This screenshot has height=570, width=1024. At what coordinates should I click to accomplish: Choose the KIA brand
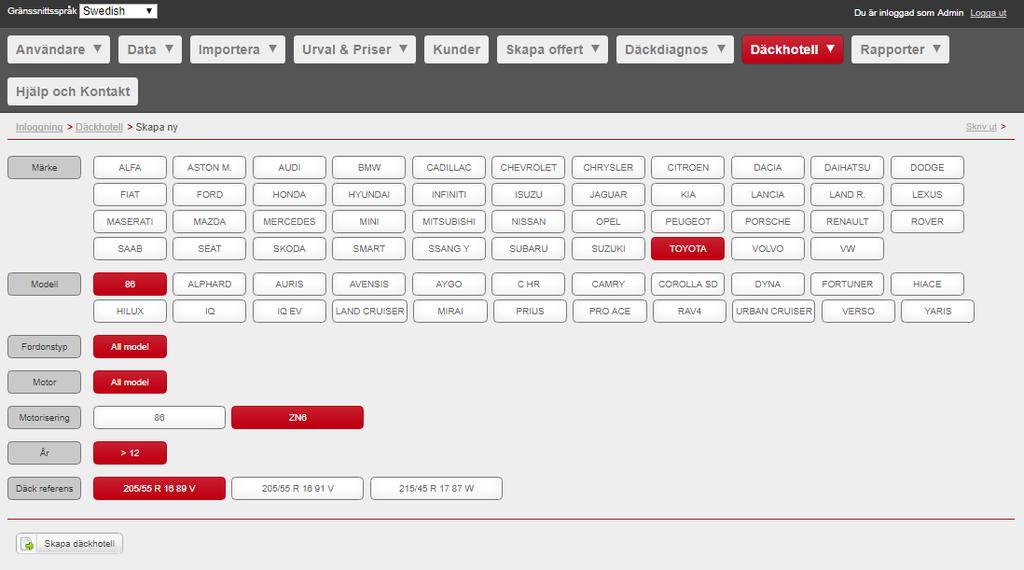688,195
